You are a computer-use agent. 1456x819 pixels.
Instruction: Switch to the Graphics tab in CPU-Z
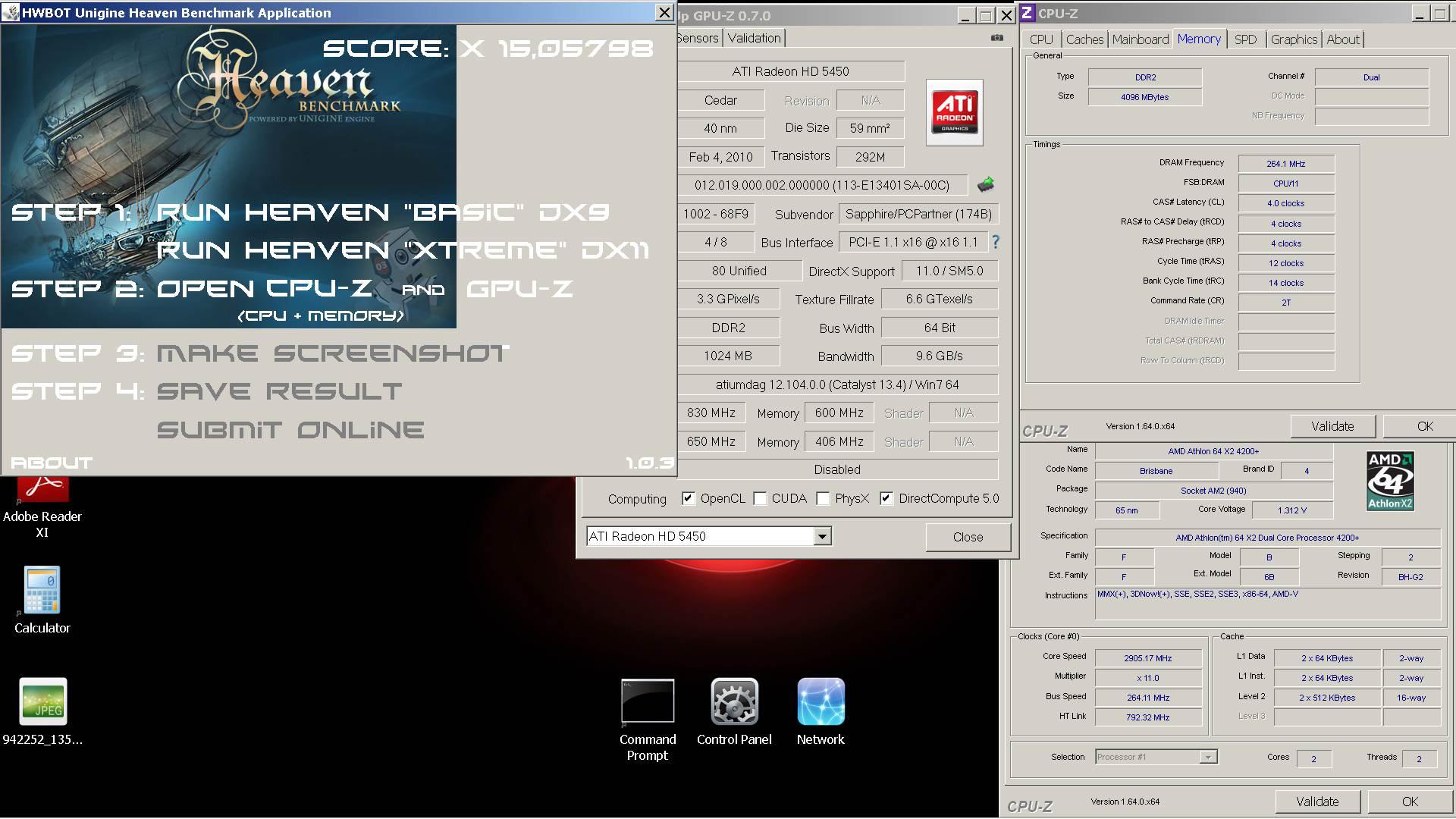click(1294, 39)
